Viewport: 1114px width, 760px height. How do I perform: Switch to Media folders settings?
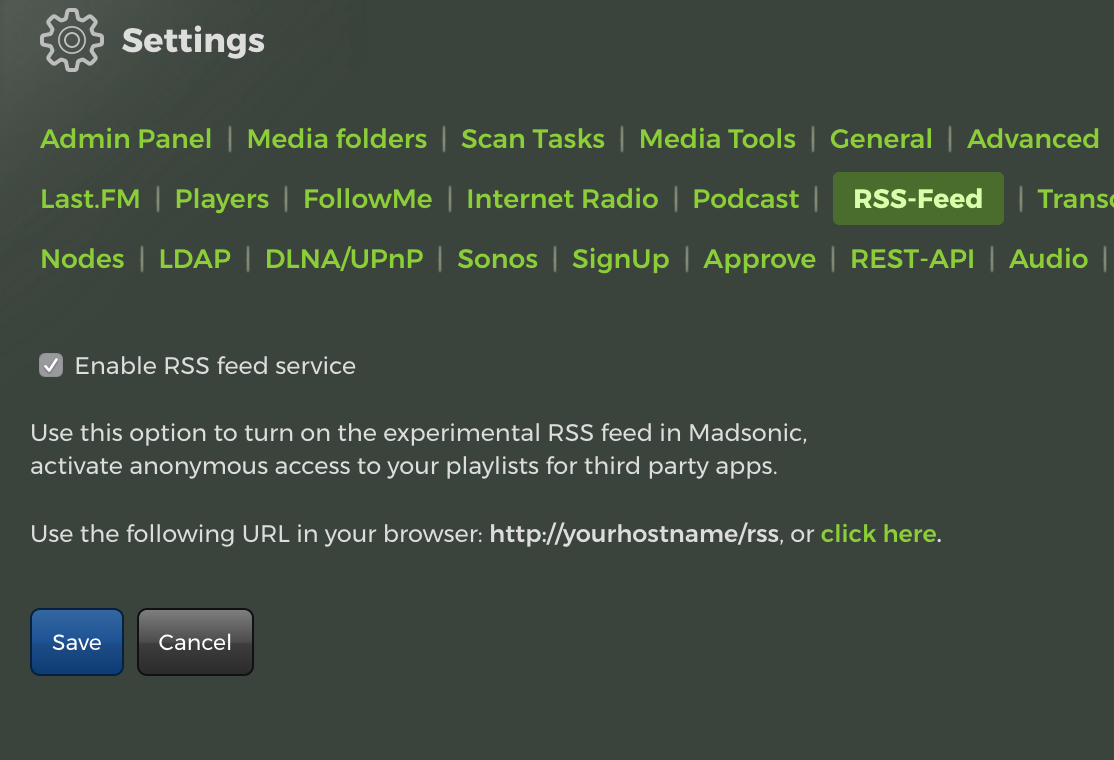tap(337, 139)
